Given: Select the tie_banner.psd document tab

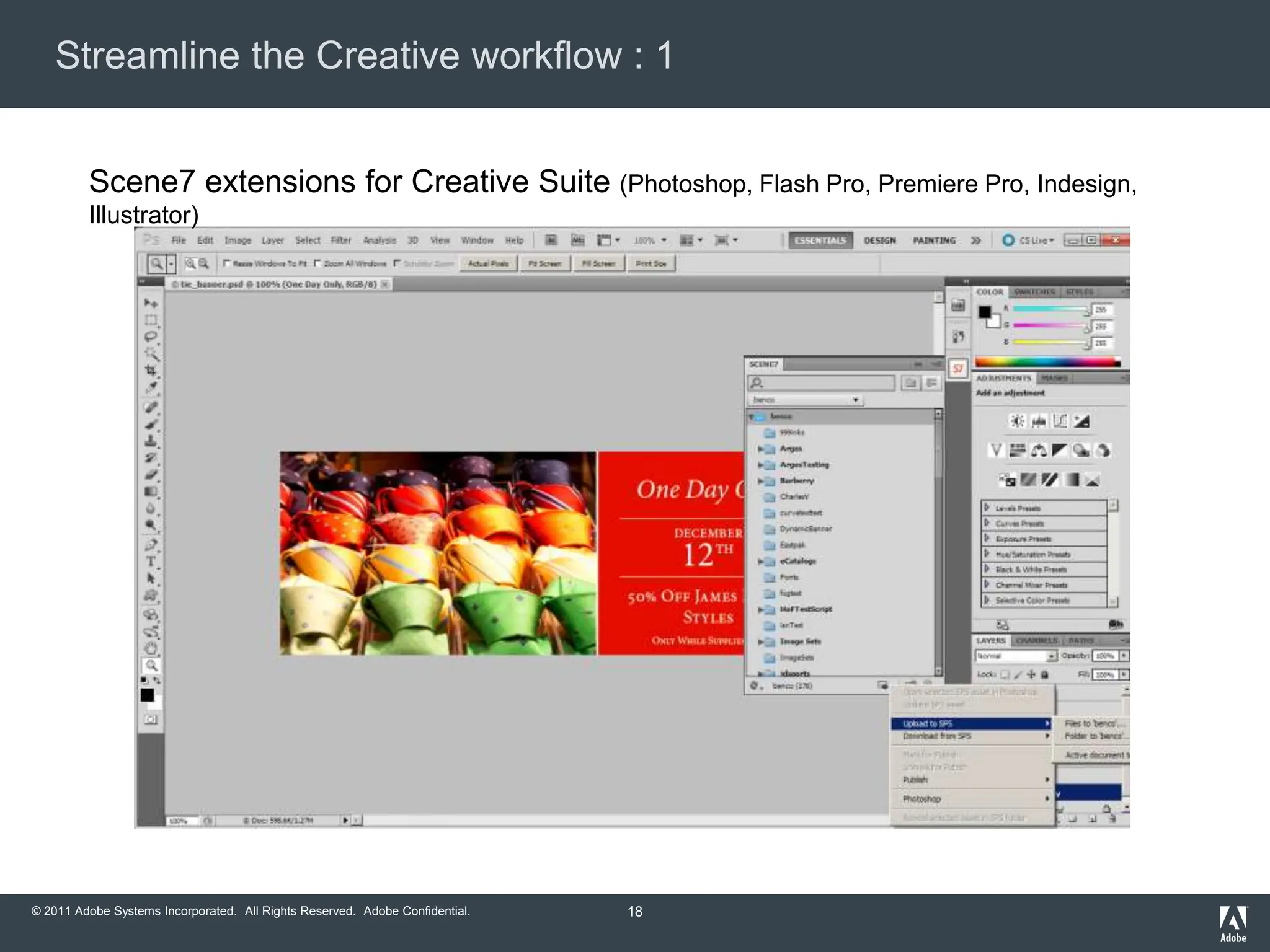Looking at the screenshot, I should [278, 284].
